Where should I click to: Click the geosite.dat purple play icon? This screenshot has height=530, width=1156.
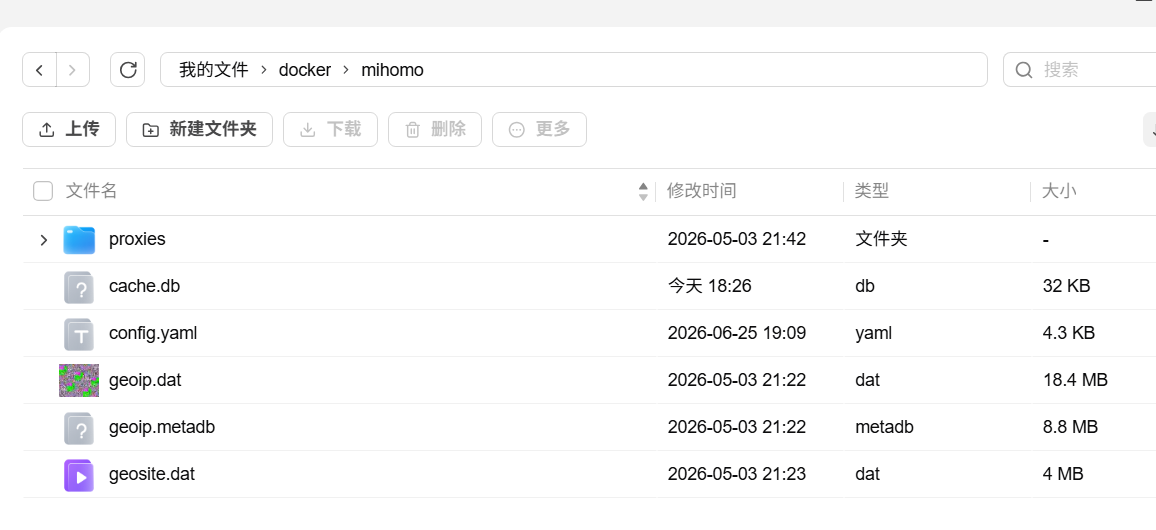pyautogui.click(x=79, y=475)
